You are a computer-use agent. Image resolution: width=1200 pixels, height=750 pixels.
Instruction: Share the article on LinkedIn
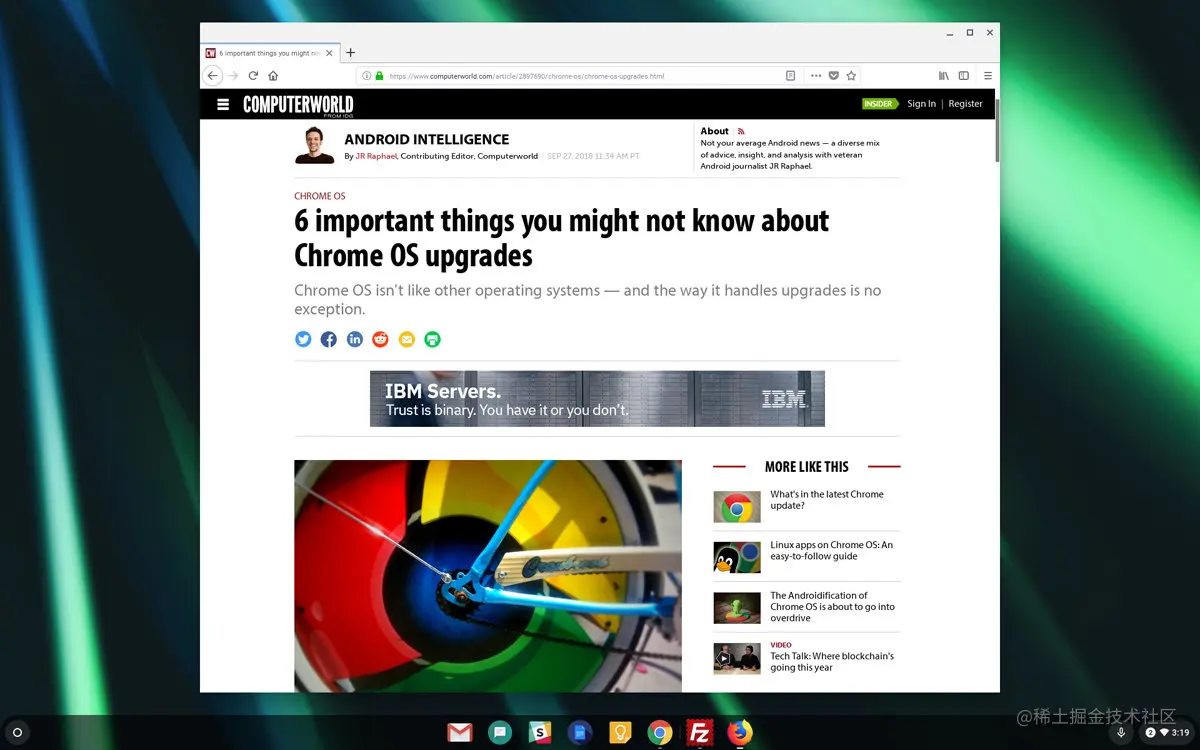[x=355, y=339]
